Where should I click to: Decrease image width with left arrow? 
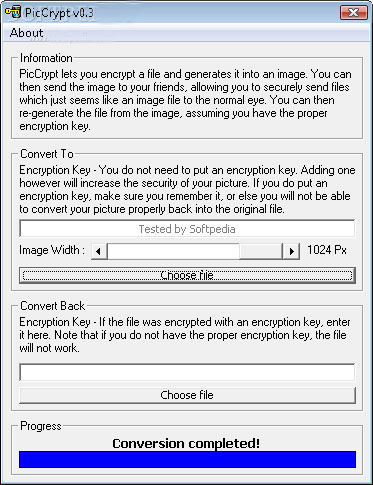point(99,251)
